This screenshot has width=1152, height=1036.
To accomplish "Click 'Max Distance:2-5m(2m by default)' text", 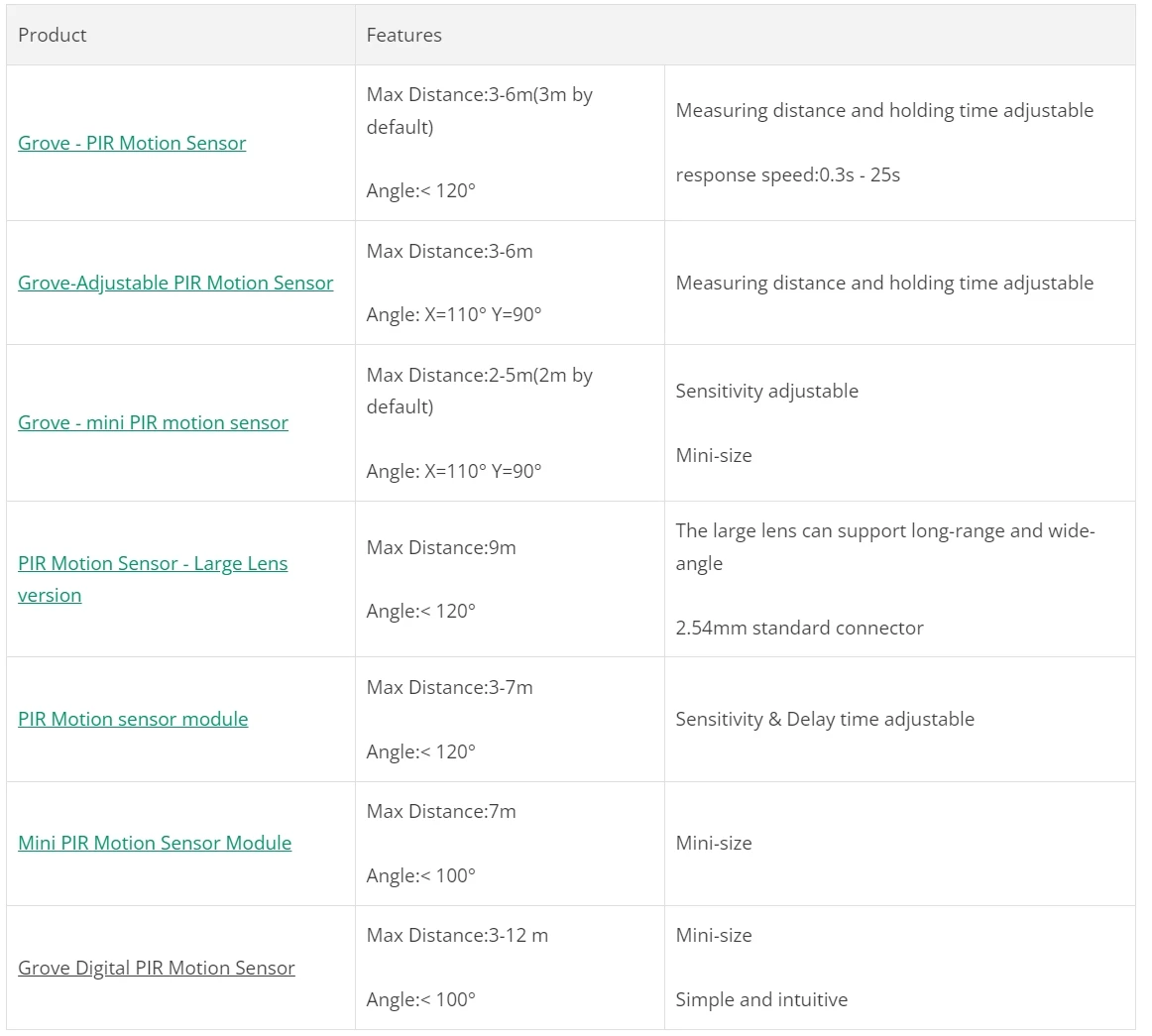I will point(480,391).
